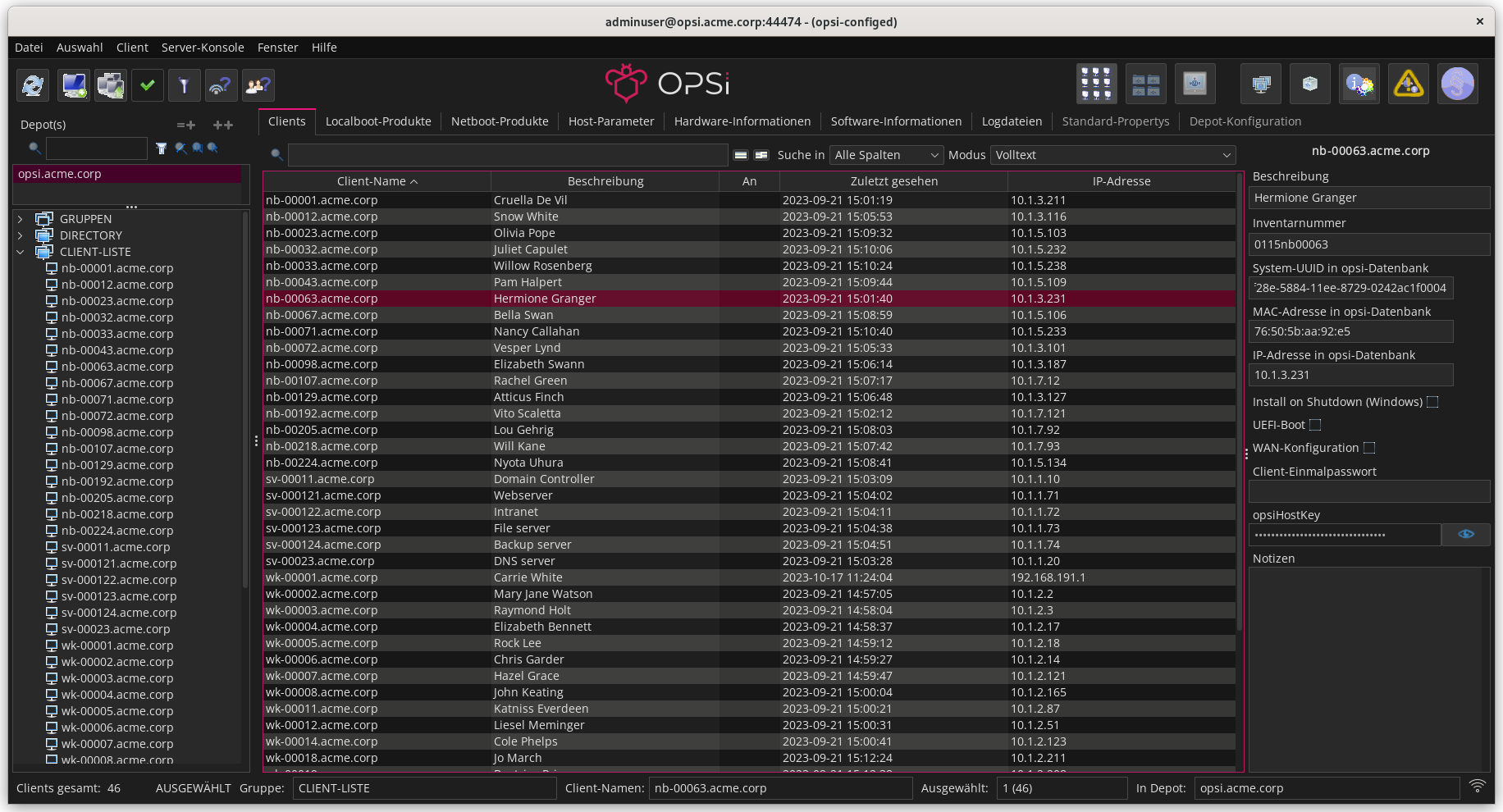Open the 'Volltext' search mode dropdown

pyautogui.click(x=1113, y=155)
